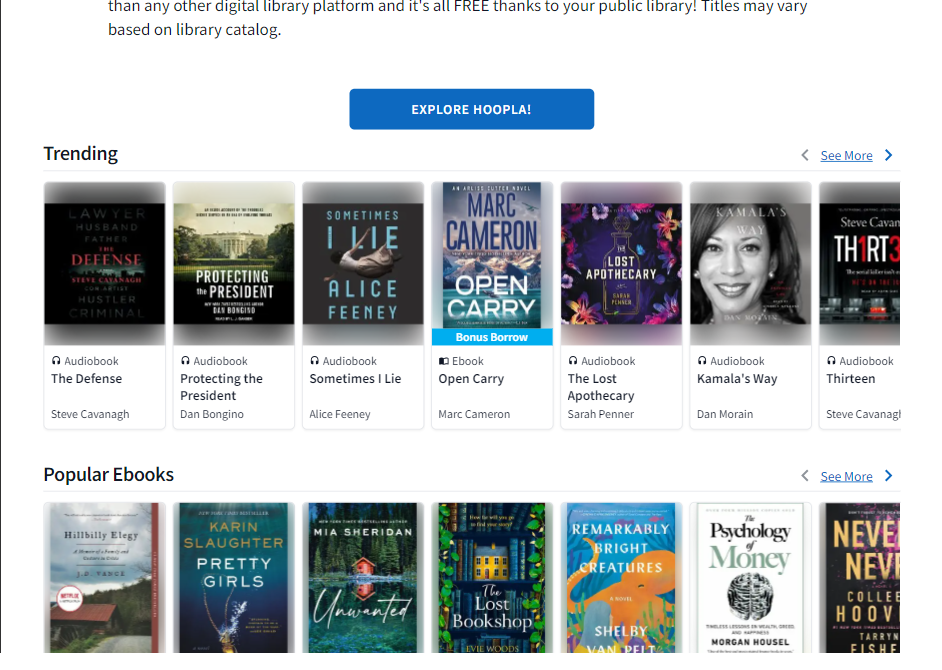The image size is (942, 670).
Task: Select the Kamala's Way title text
Action: 737,379
